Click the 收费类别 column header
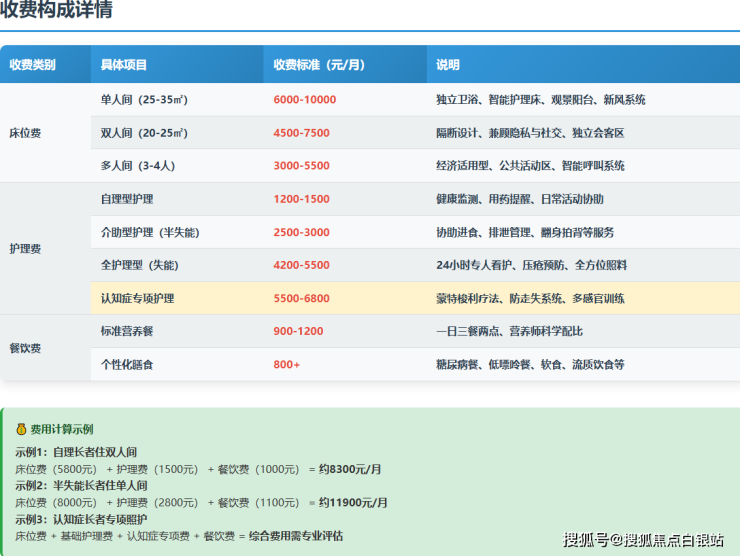The image size is (740, 556). point(32,65)
